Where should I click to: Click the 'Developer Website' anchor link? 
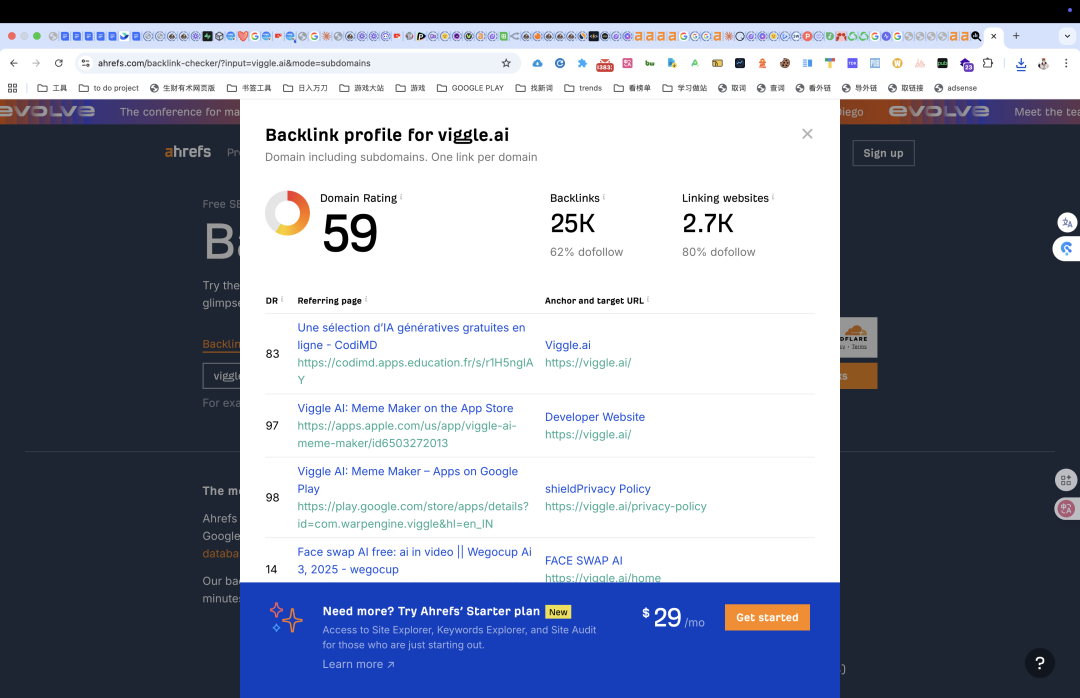click(x=595, y=417)
